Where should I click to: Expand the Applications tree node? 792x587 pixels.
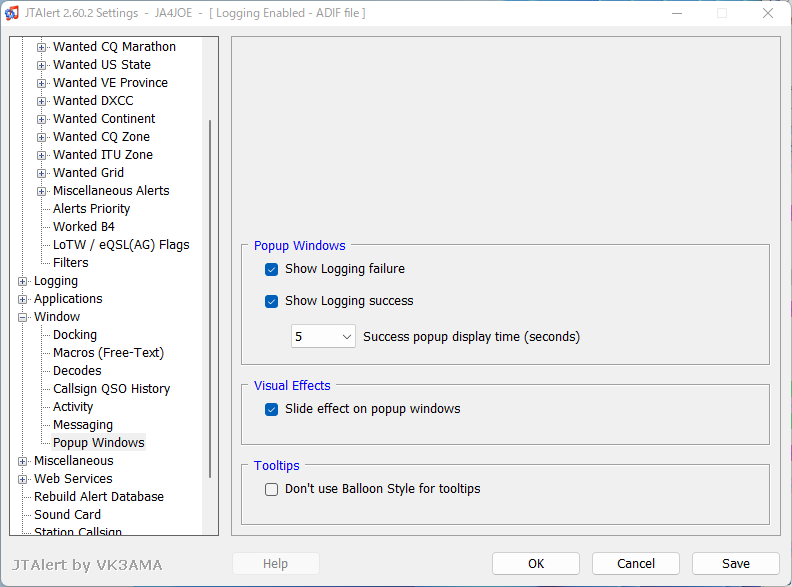point(22,300)
